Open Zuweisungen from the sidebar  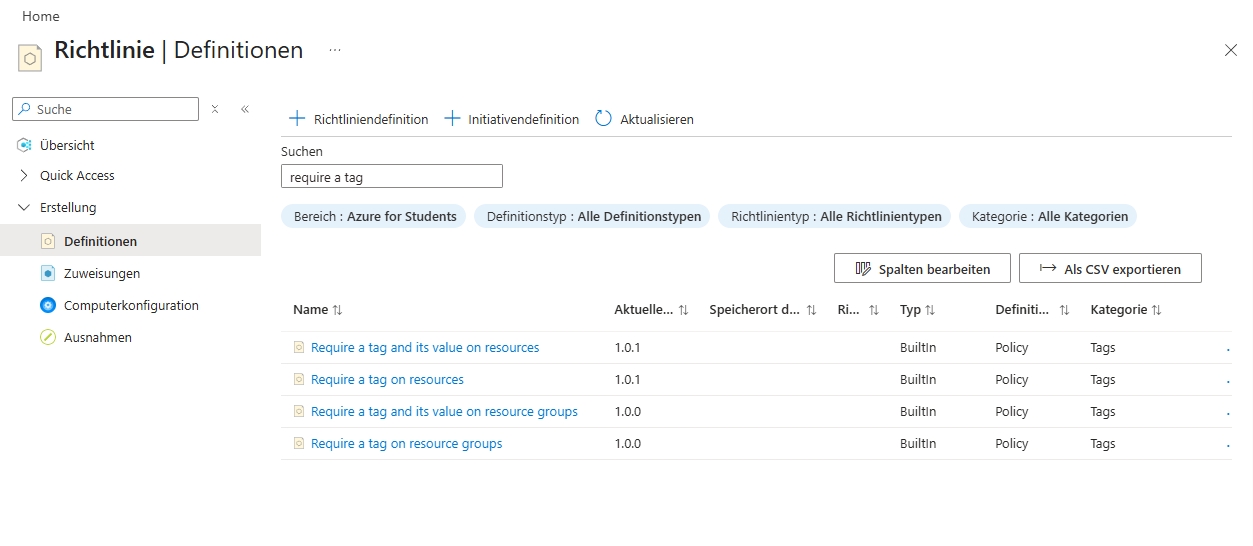(101, 273)
